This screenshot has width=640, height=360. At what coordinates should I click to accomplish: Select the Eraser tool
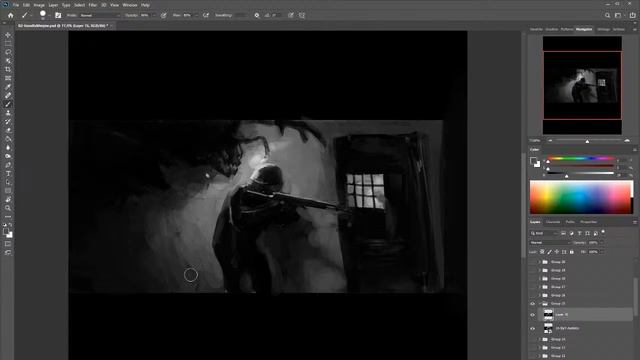[x=8, y=130]
